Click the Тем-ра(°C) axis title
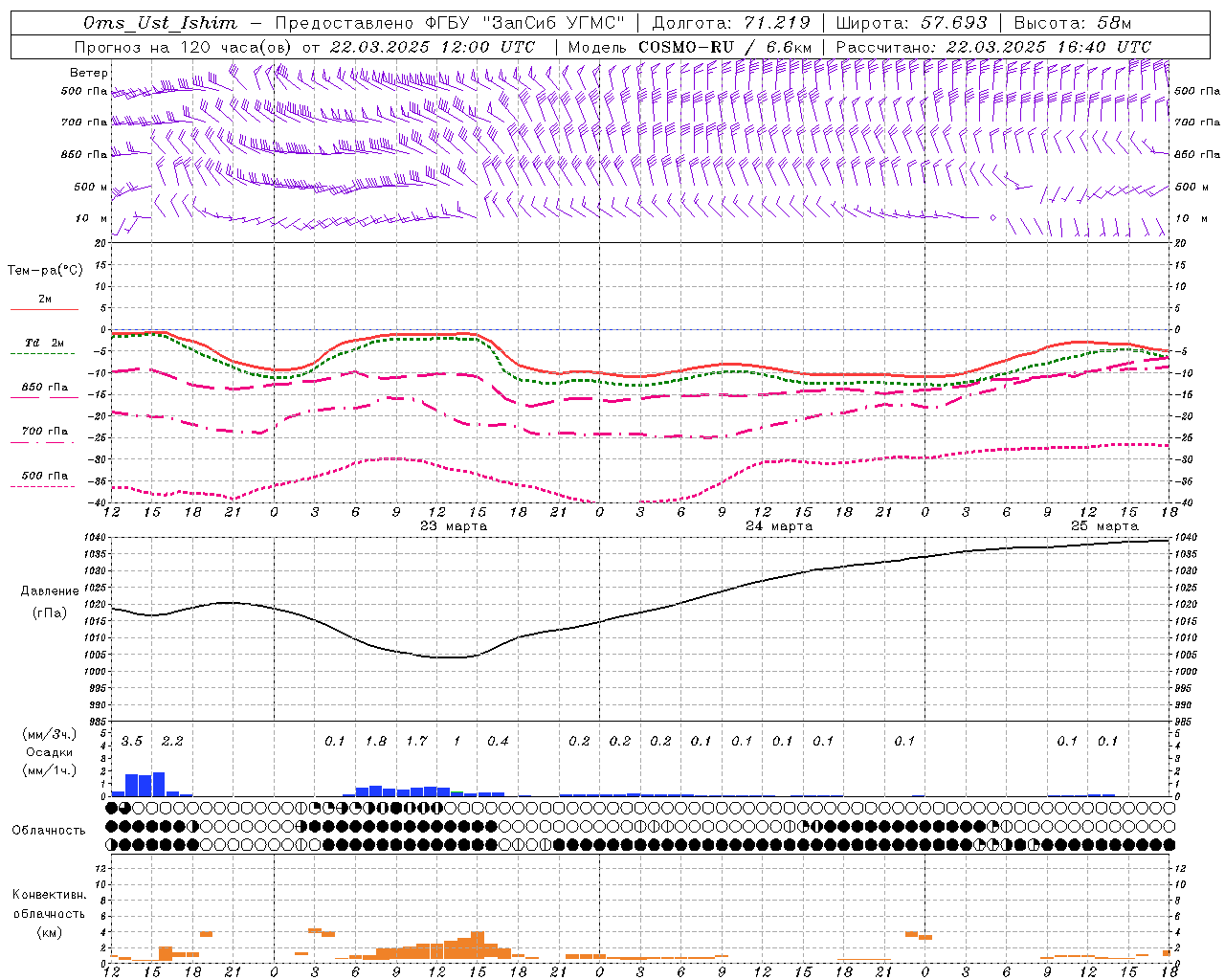Screen dimensions: 1225x980 coord(45,271)
